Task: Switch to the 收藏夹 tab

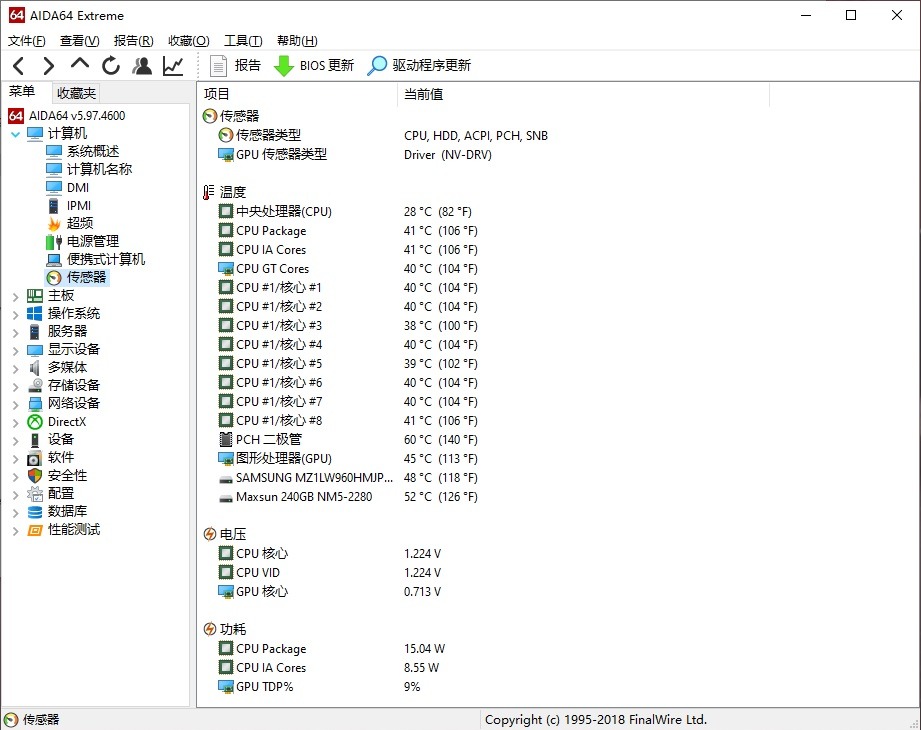Action: 76,93
